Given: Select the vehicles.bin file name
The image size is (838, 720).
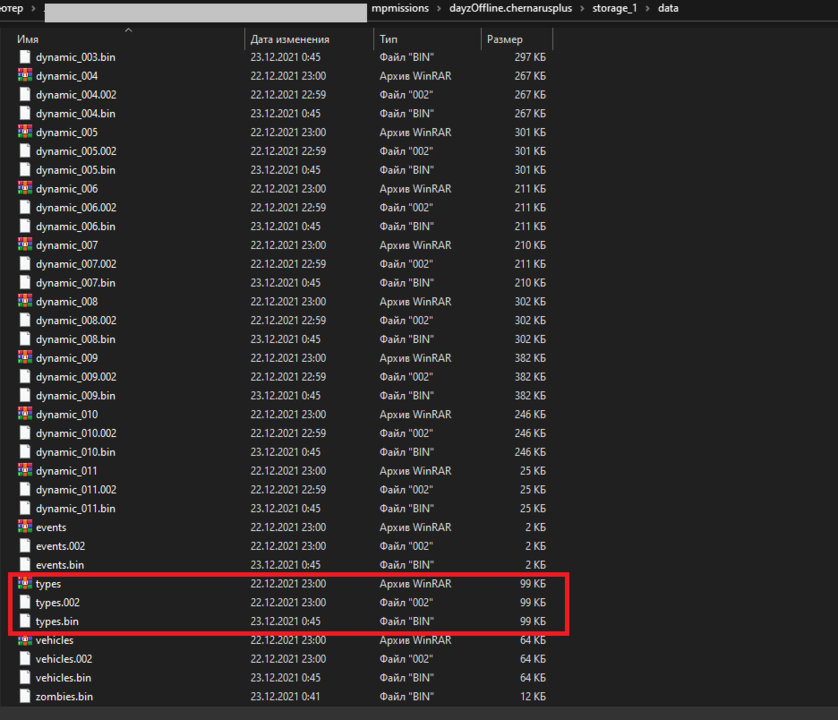Looking at the screenshot, I should click(x=64, y=678).
